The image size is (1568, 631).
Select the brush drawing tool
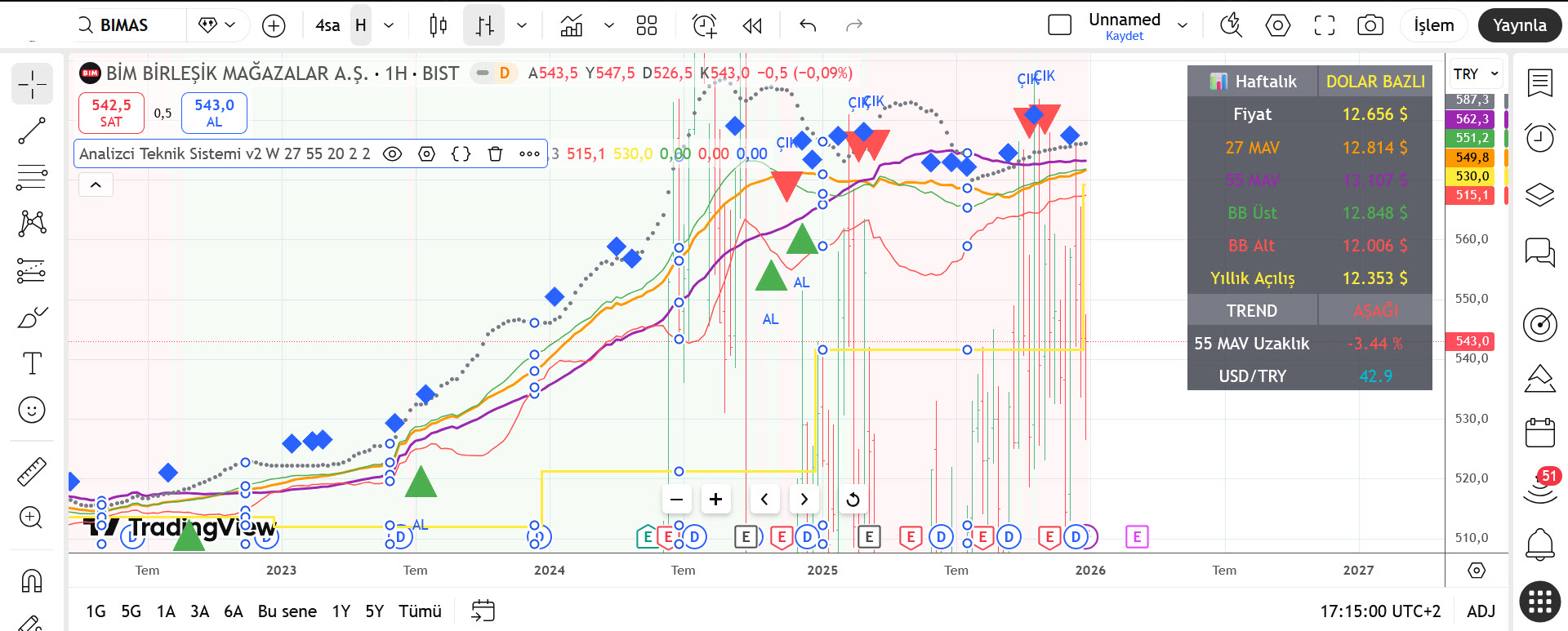coord(32,318)
